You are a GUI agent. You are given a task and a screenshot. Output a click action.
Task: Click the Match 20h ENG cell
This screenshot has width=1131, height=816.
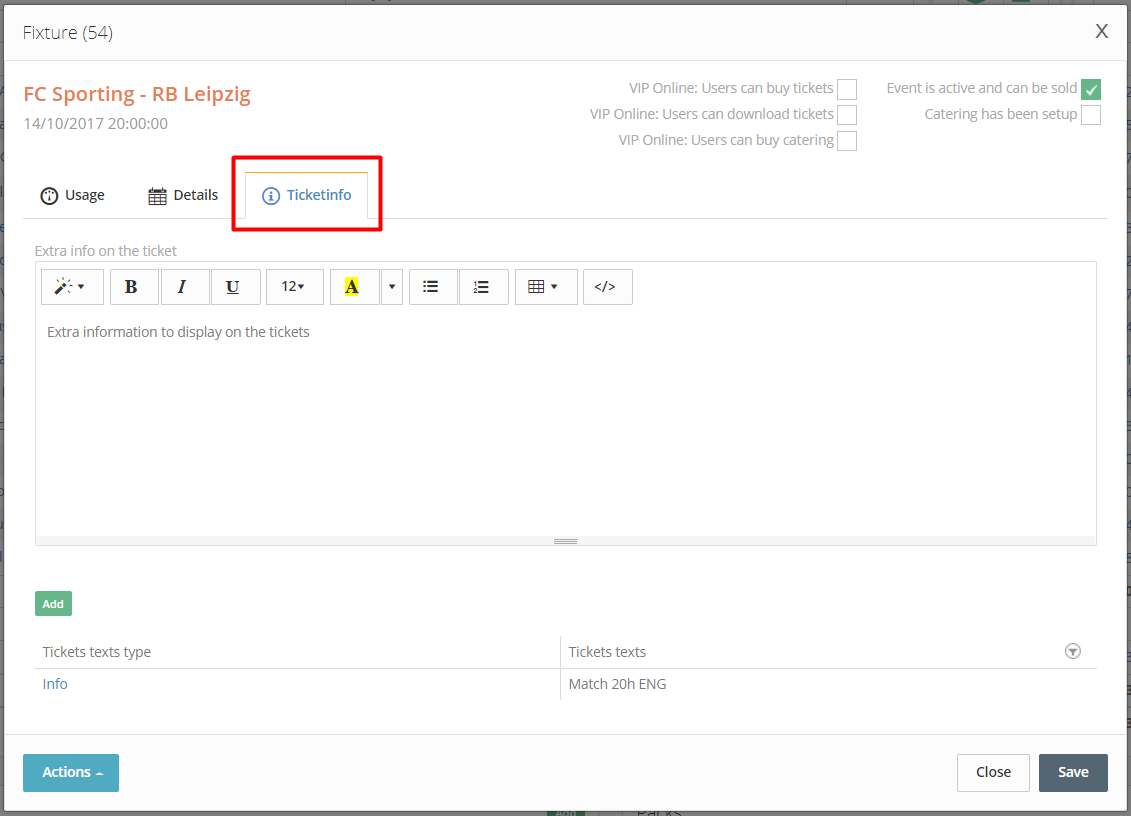tap(828, 684)
